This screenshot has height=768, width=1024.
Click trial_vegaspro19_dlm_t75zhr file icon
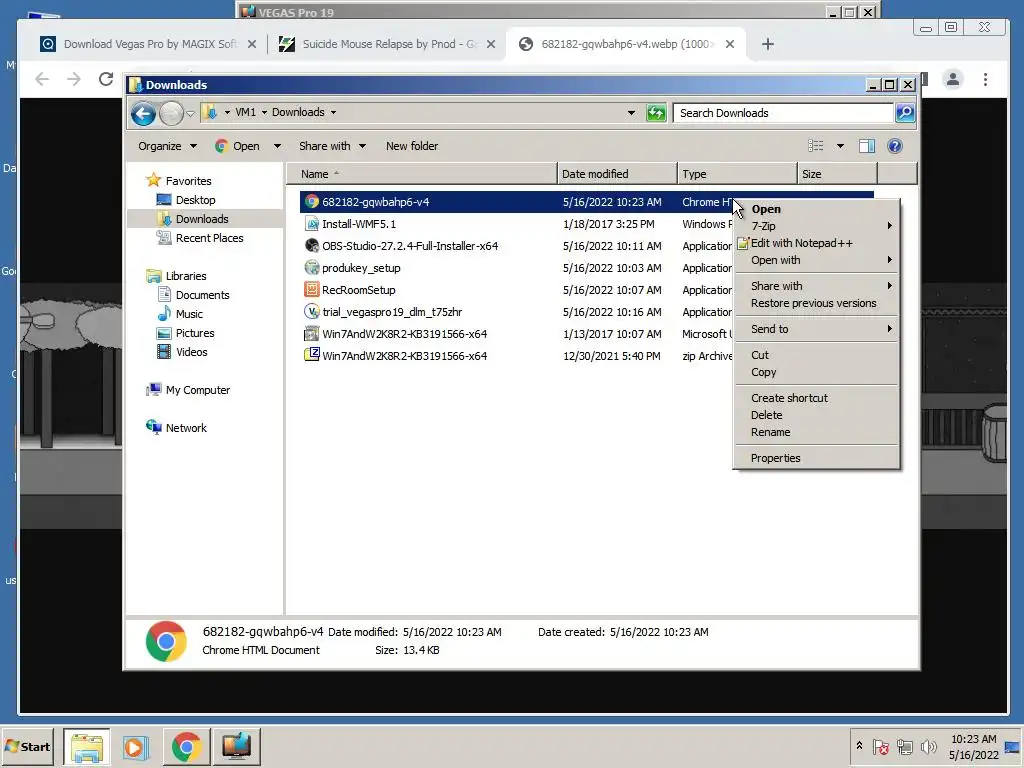[312, 312]
